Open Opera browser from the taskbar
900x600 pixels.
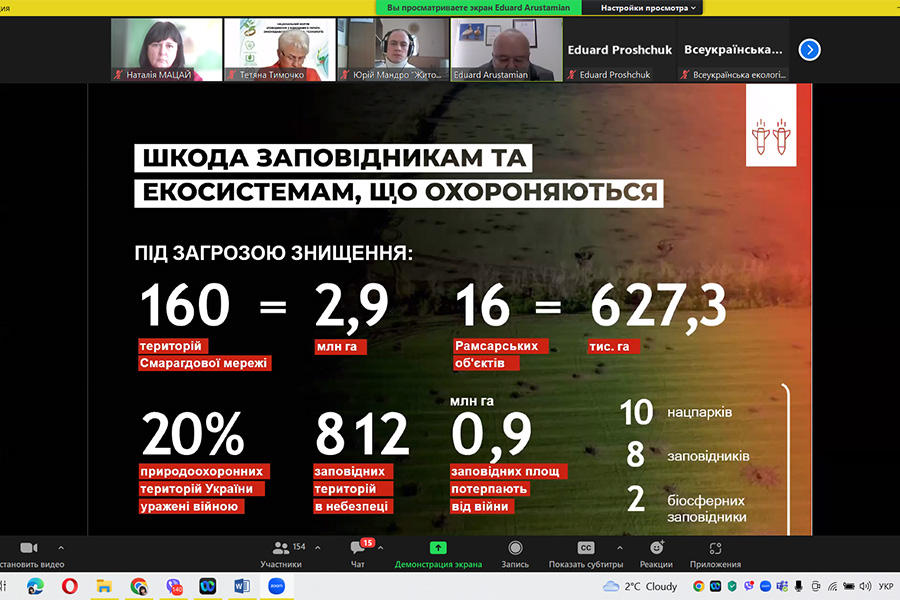pos(70,586)
